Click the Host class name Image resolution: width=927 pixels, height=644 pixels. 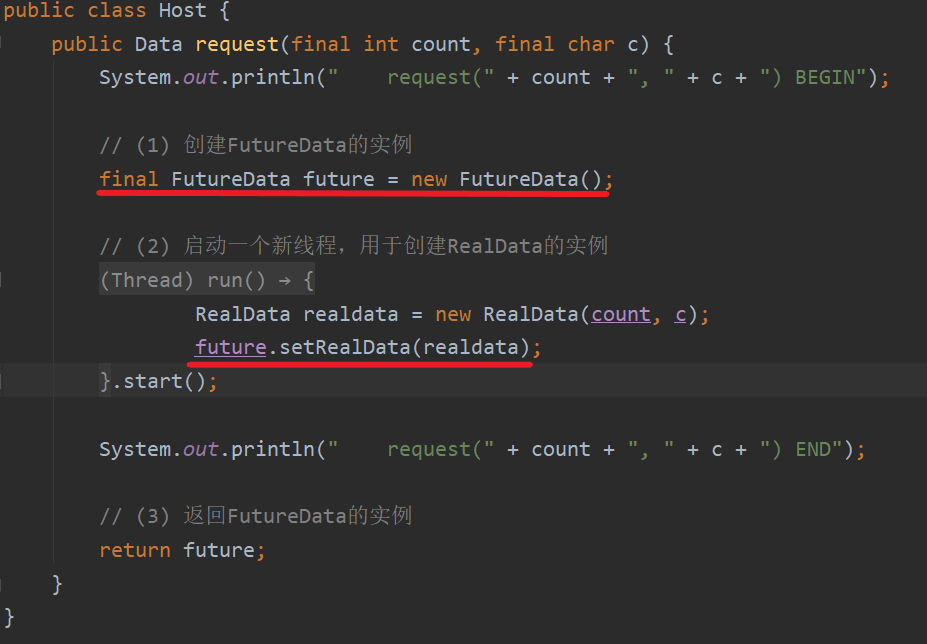tap(183, 11)
